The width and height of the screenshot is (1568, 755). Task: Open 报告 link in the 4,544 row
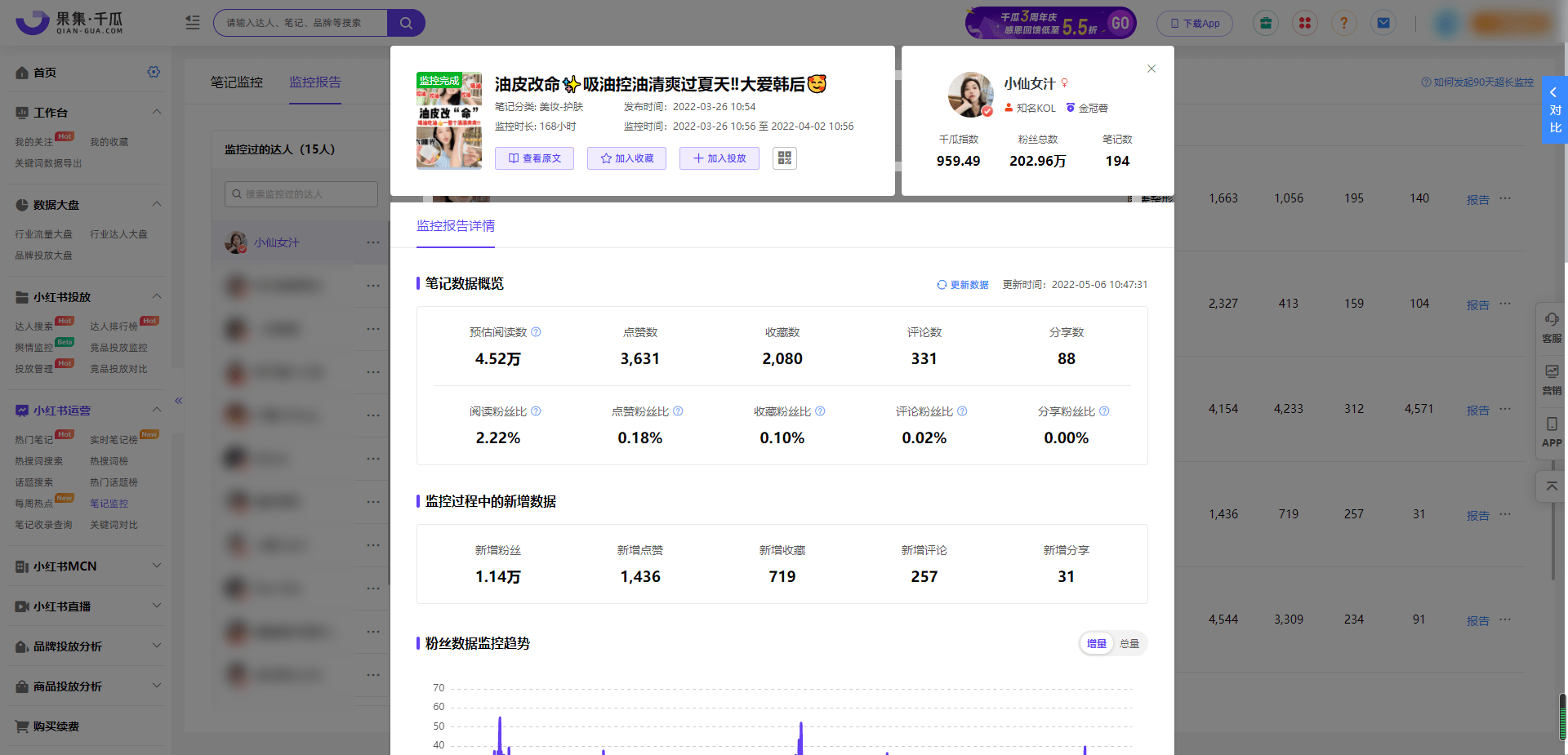(x=1477, y=621)
